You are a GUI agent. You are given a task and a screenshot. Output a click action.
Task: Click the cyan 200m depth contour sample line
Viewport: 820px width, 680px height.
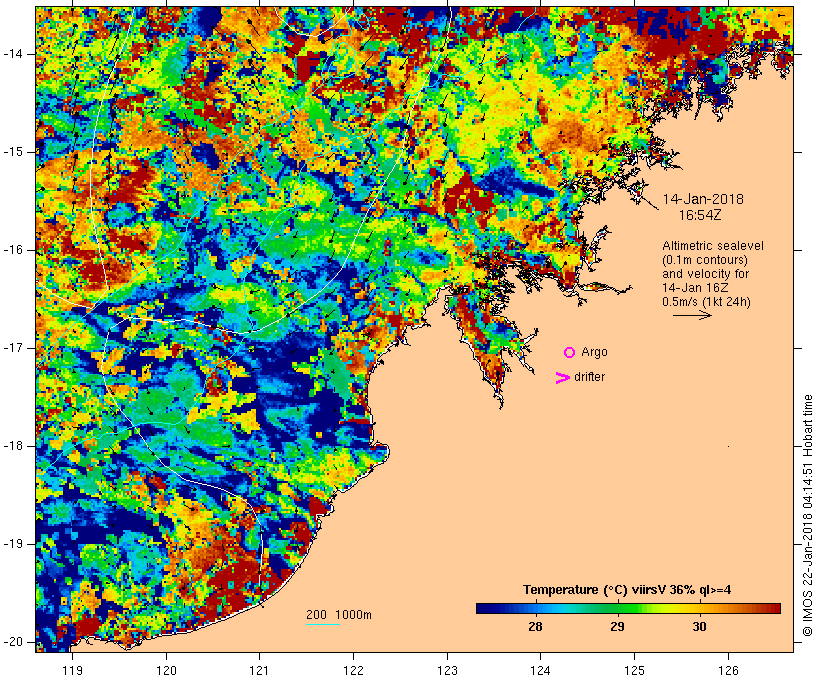point(323,624)
